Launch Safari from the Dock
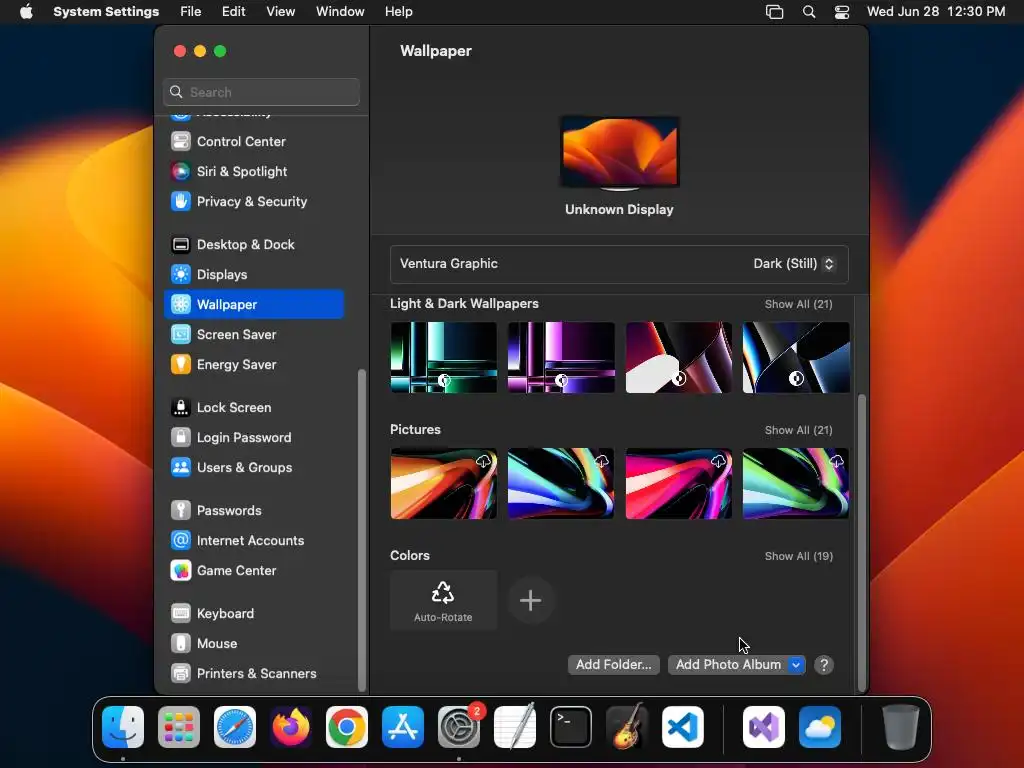Viewport: 1024px width, 768px height. (x=235, y=727)
